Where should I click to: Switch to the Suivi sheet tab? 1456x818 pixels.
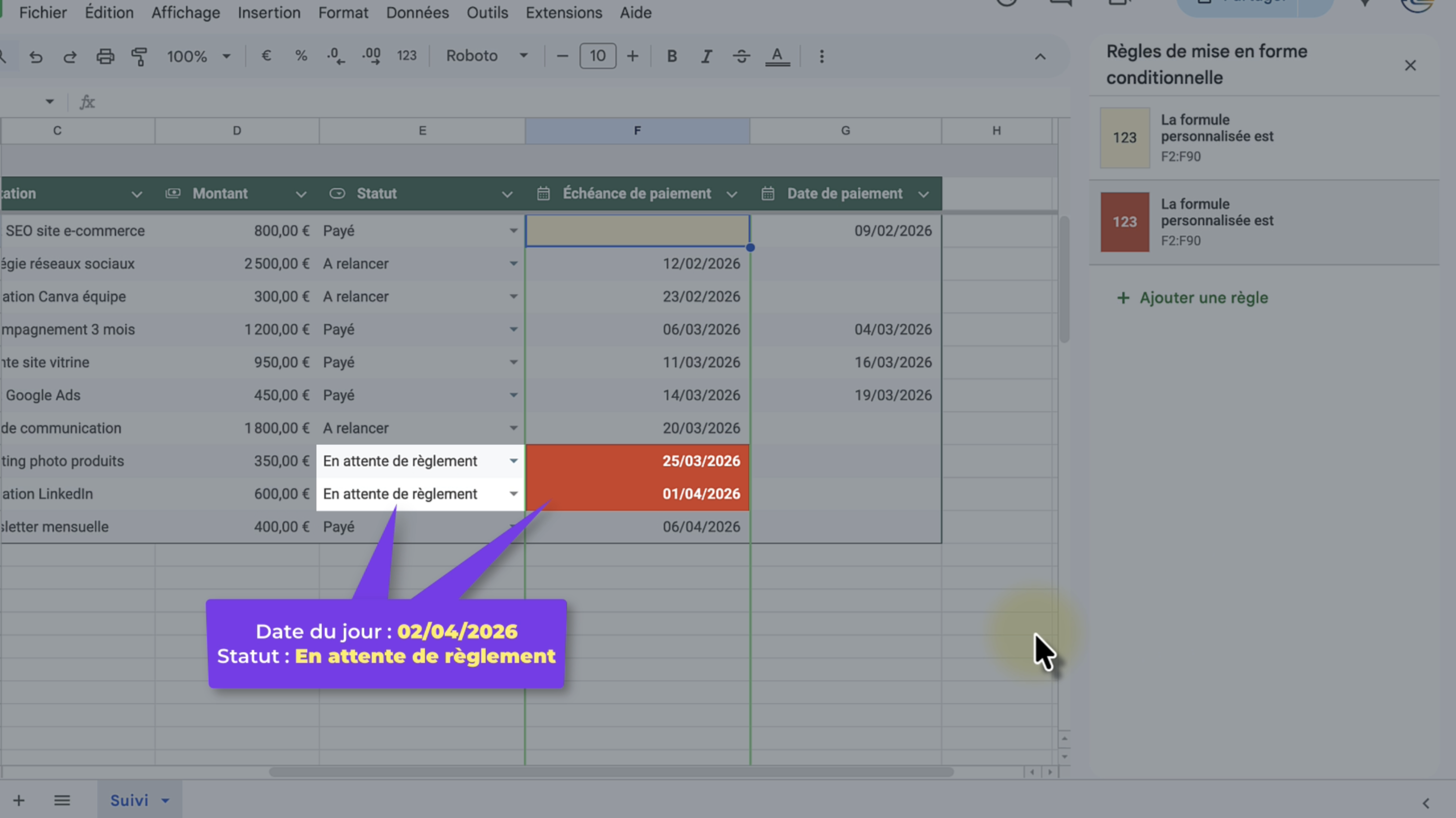(x=129, y=800)
